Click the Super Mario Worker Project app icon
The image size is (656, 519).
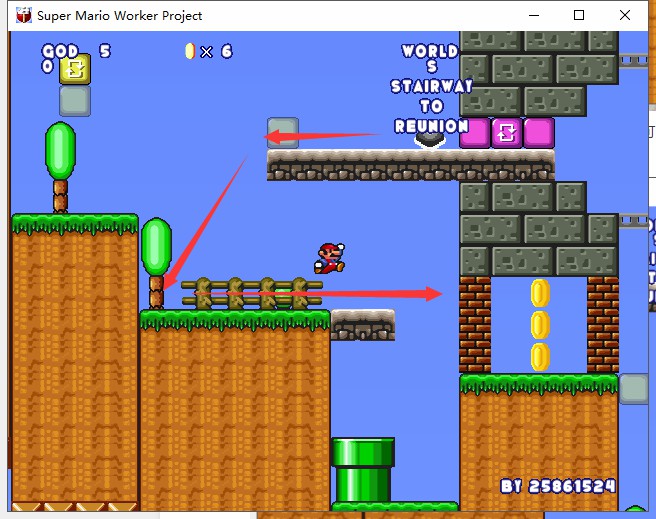pos(24,15)
